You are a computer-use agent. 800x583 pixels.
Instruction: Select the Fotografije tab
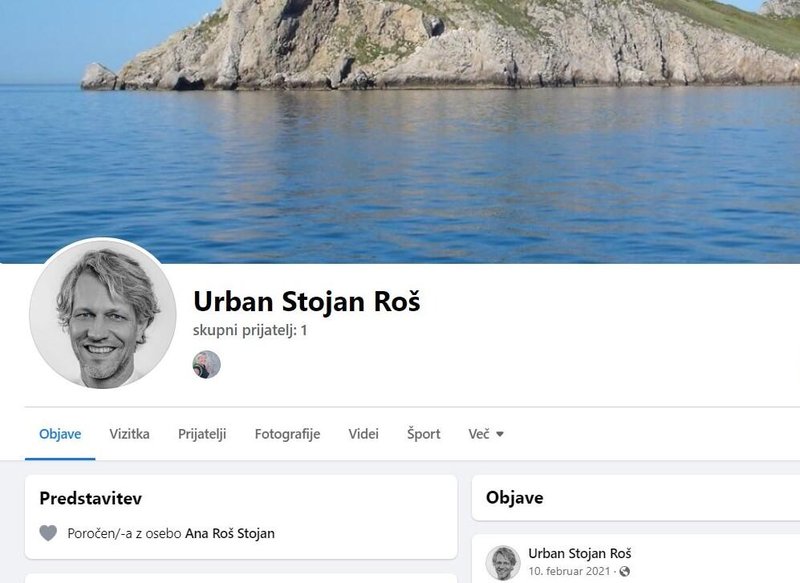point(287,434)
